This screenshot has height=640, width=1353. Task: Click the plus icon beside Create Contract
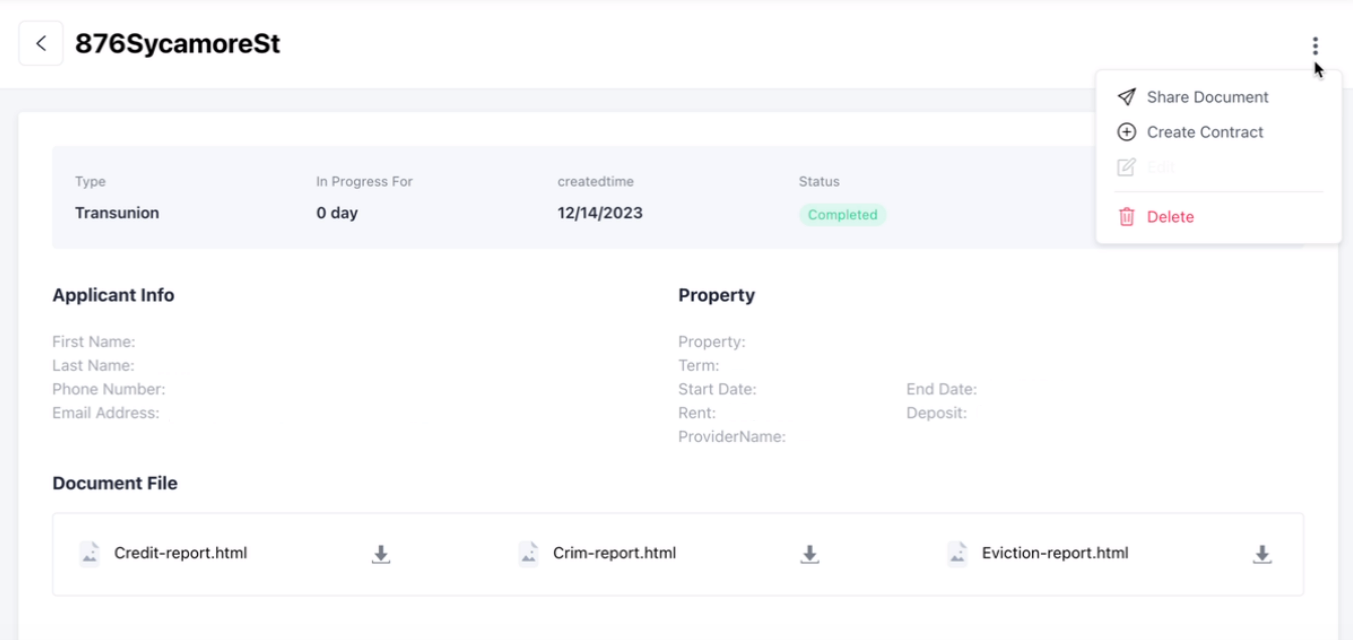click(1127, 131)
